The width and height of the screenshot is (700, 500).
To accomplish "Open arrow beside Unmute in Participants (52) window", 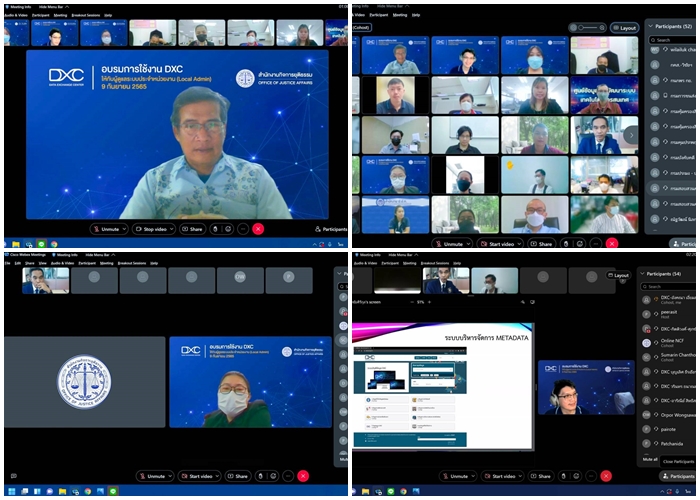I will click(x=468, y=244).
